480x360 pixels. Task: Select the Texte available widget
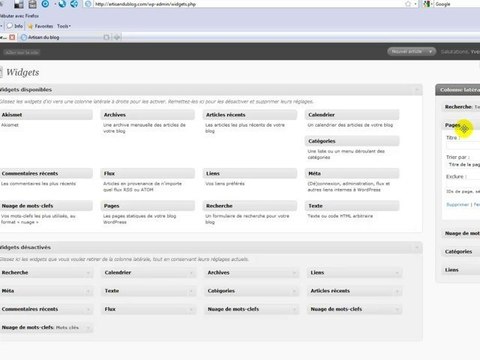[352, 206]
